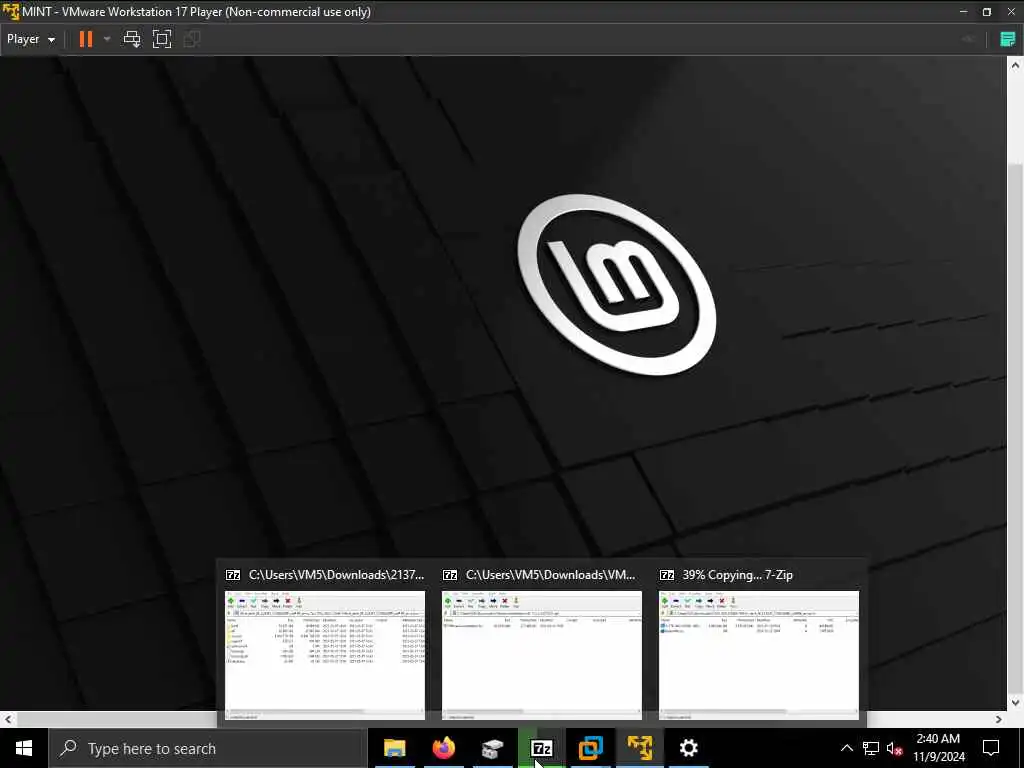Screen dimensions: 1024x768
Task: Expand the power options dropdown arrow
Action: point(107,39)
